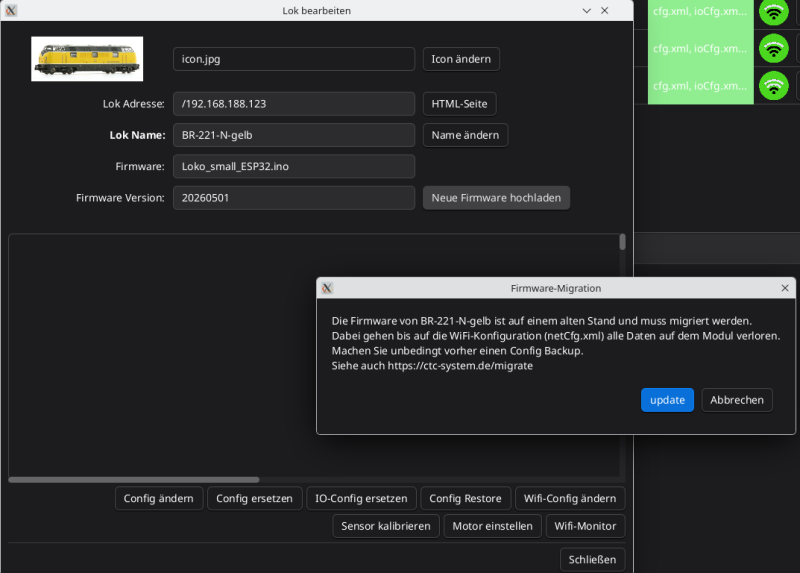Click the yellow locomotive thumbnail image
Viewport: 800px width, 573px height.
(x=87, y=59)
